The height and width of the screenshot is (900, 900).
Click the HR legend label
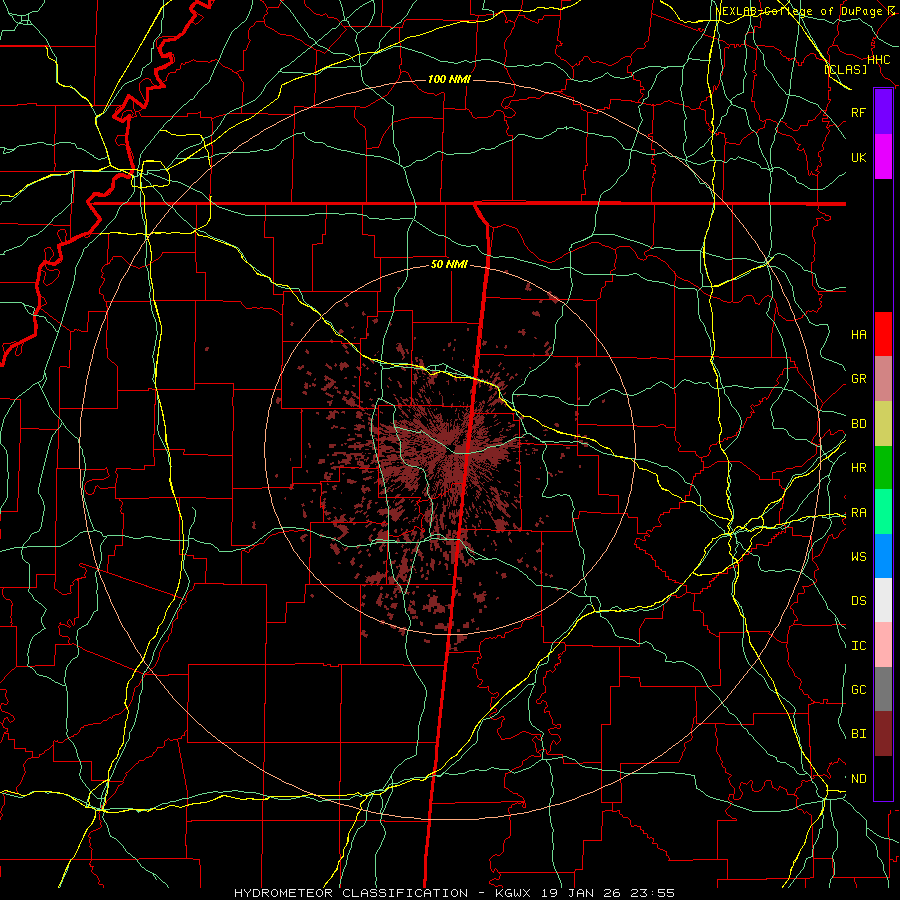858,468
